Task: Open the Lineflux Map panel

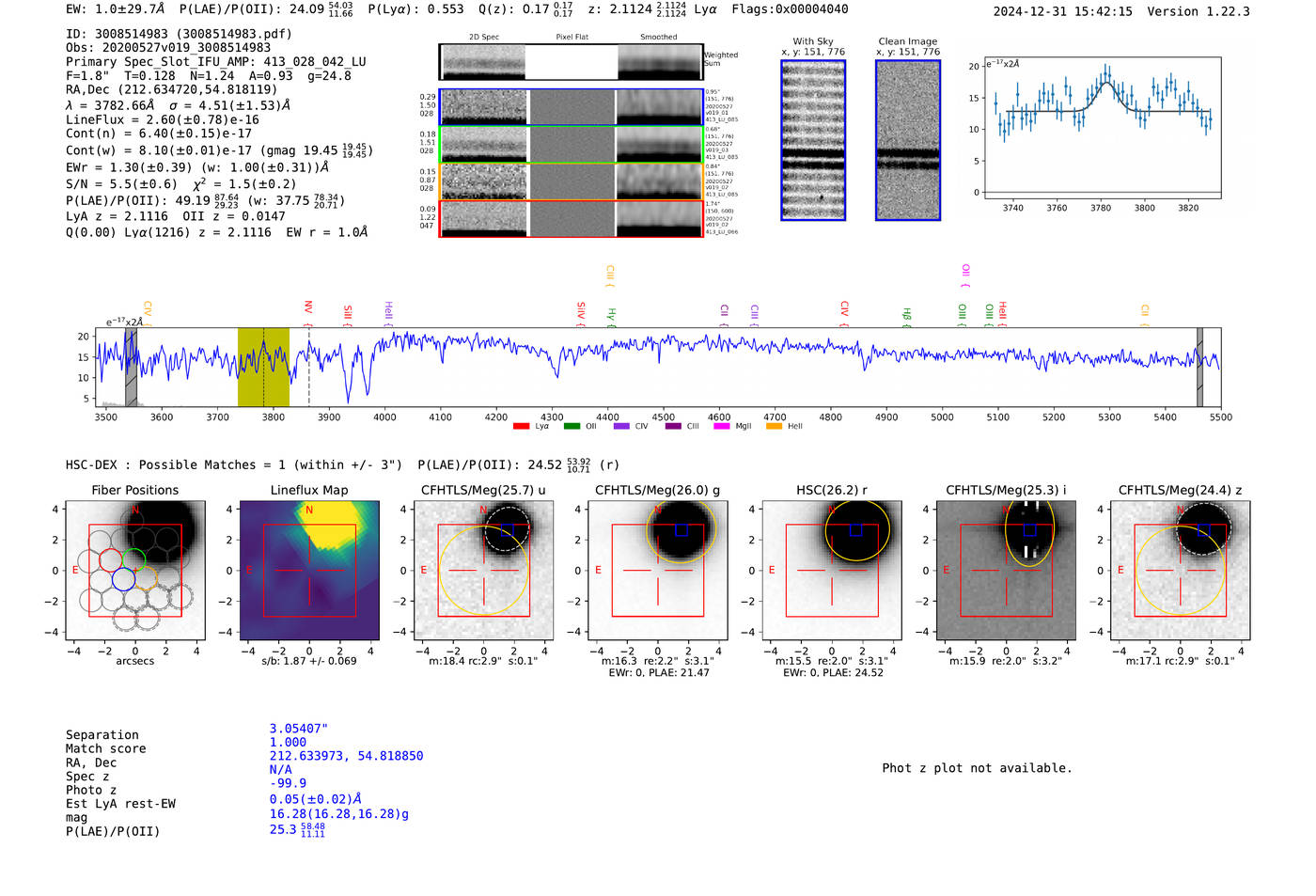Action: coord(309,570)
